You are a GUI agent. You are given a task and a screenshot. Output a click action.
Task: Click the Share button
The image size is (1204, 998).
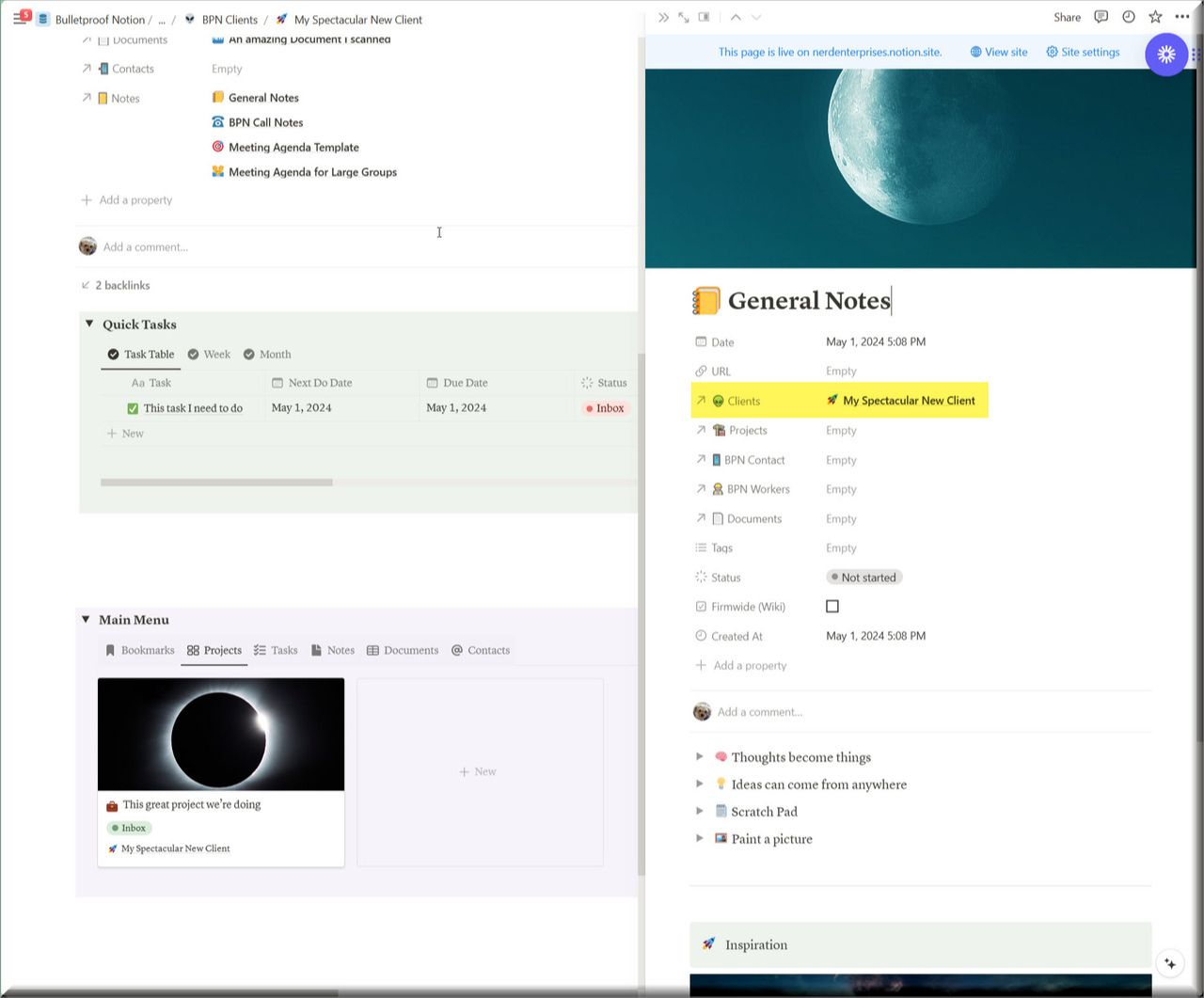(x=1067, y=17)
